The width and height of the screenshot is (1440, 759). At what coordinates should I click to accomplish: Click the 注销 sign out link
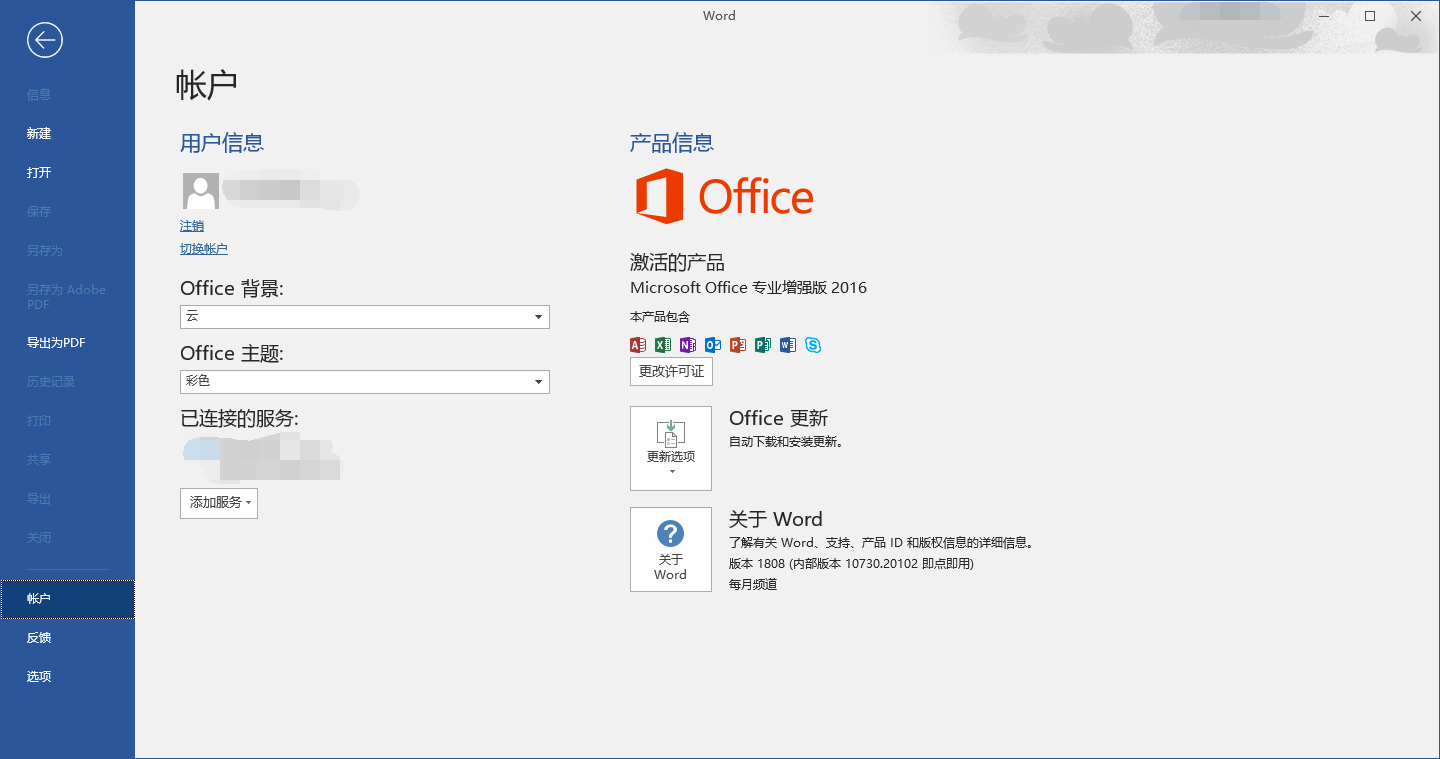192,226
